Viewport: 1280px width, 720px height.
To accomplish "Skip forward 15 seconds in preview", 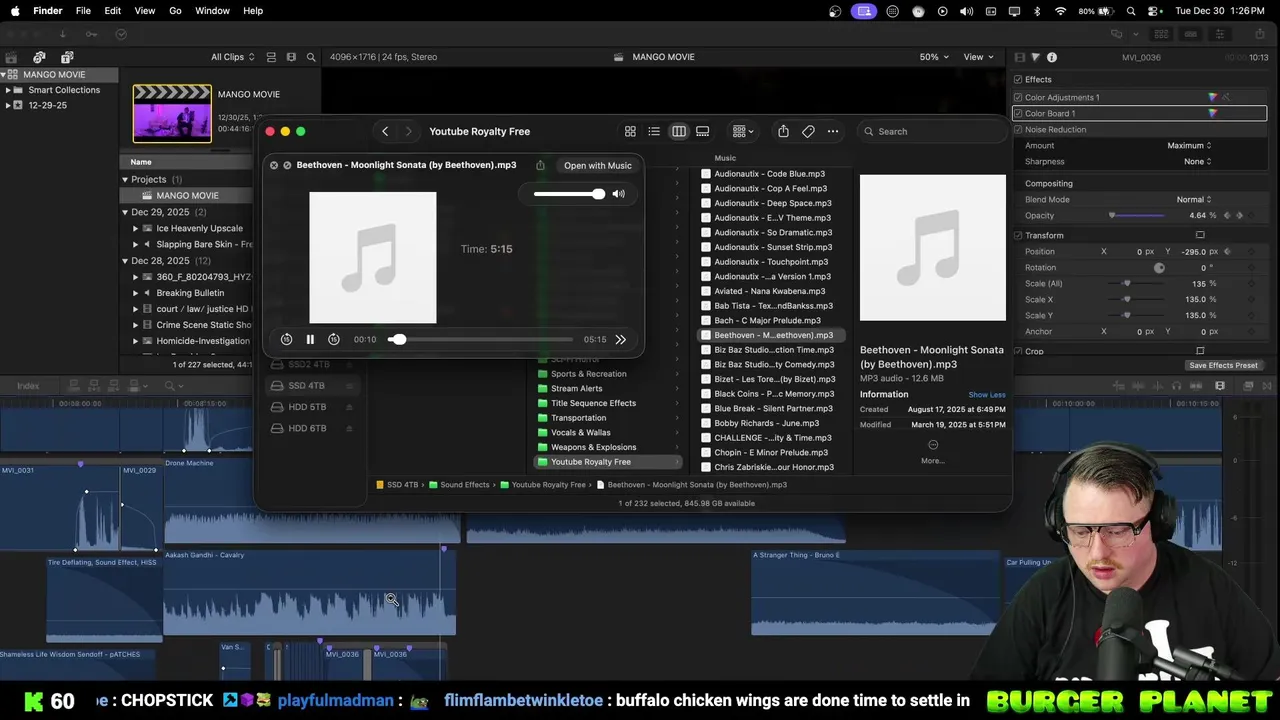I will [x=334, y=340].
